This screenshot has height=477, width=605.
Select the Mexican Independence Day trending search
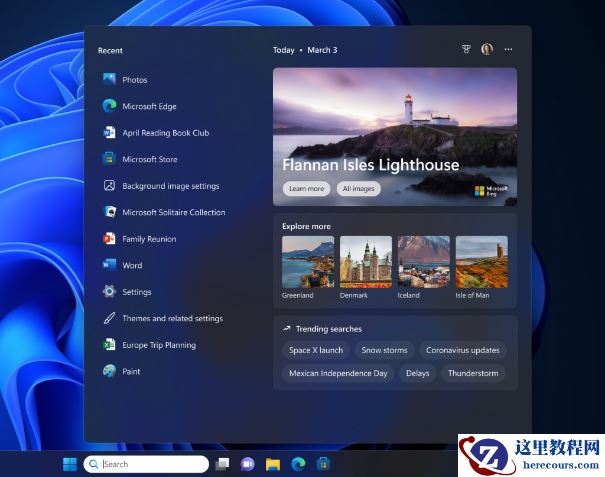338,373
